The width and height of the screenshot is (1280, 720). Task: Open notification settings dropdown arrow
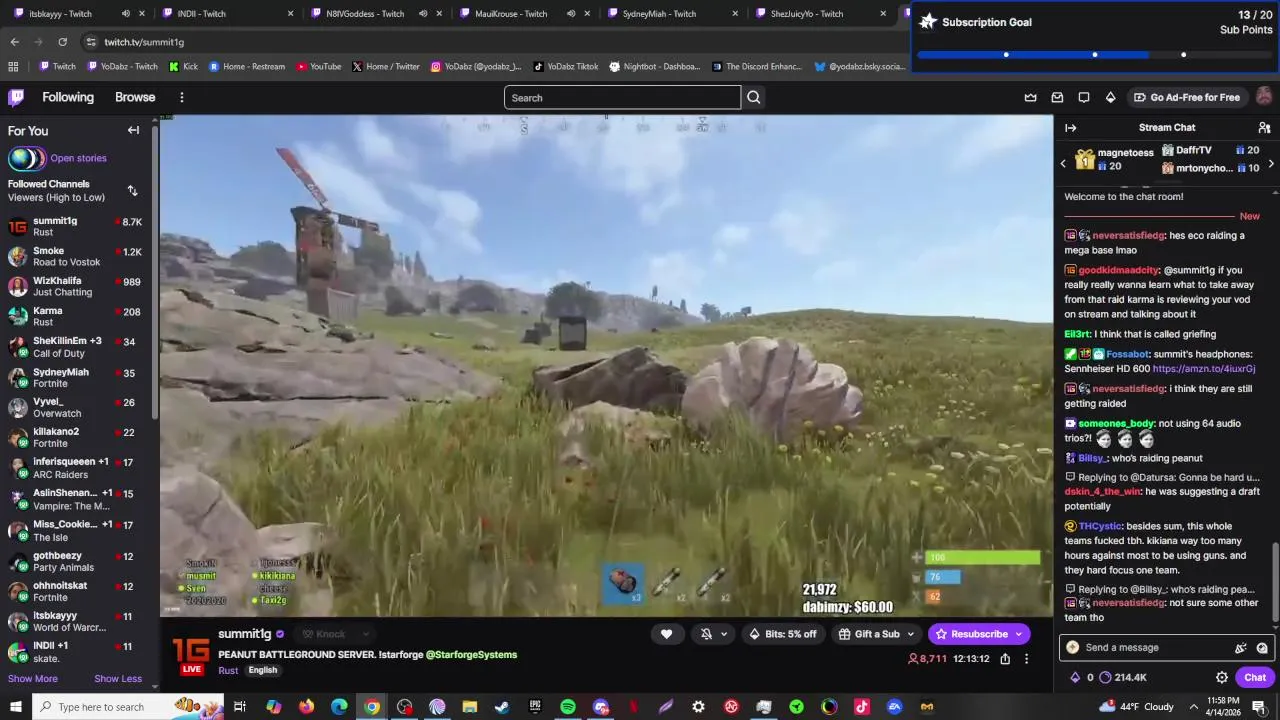point(724,634)
